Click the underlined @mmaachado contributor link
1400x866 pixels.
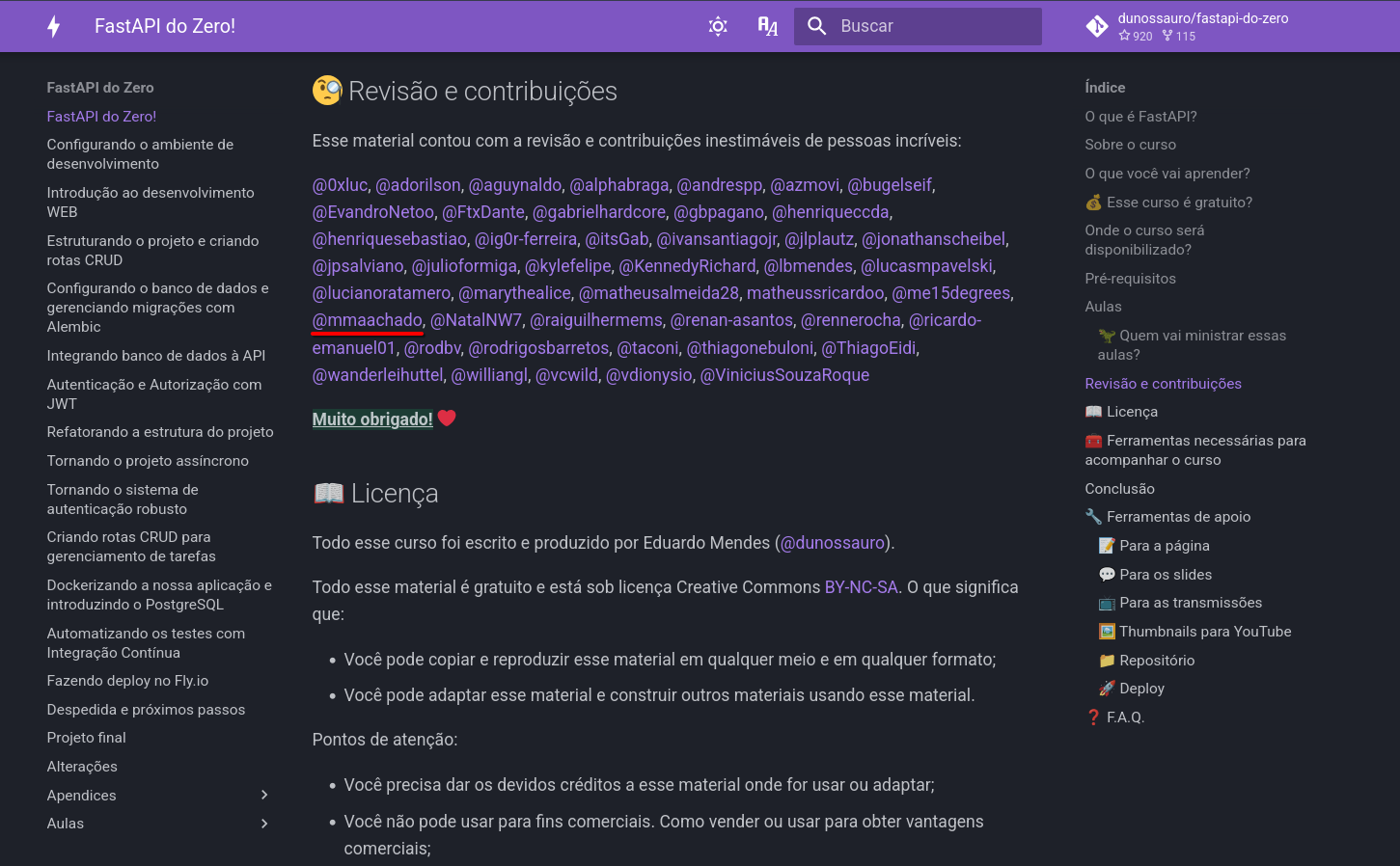tap(367, 319)
